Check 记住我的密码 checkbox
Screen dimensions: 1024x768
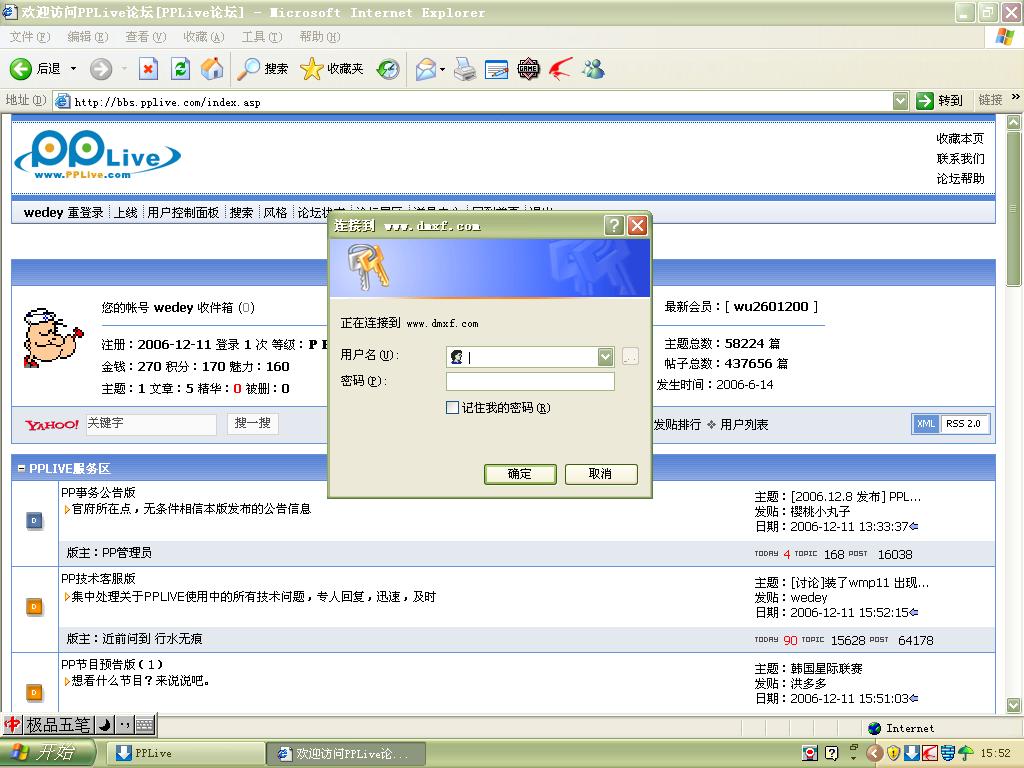point(452,408)
